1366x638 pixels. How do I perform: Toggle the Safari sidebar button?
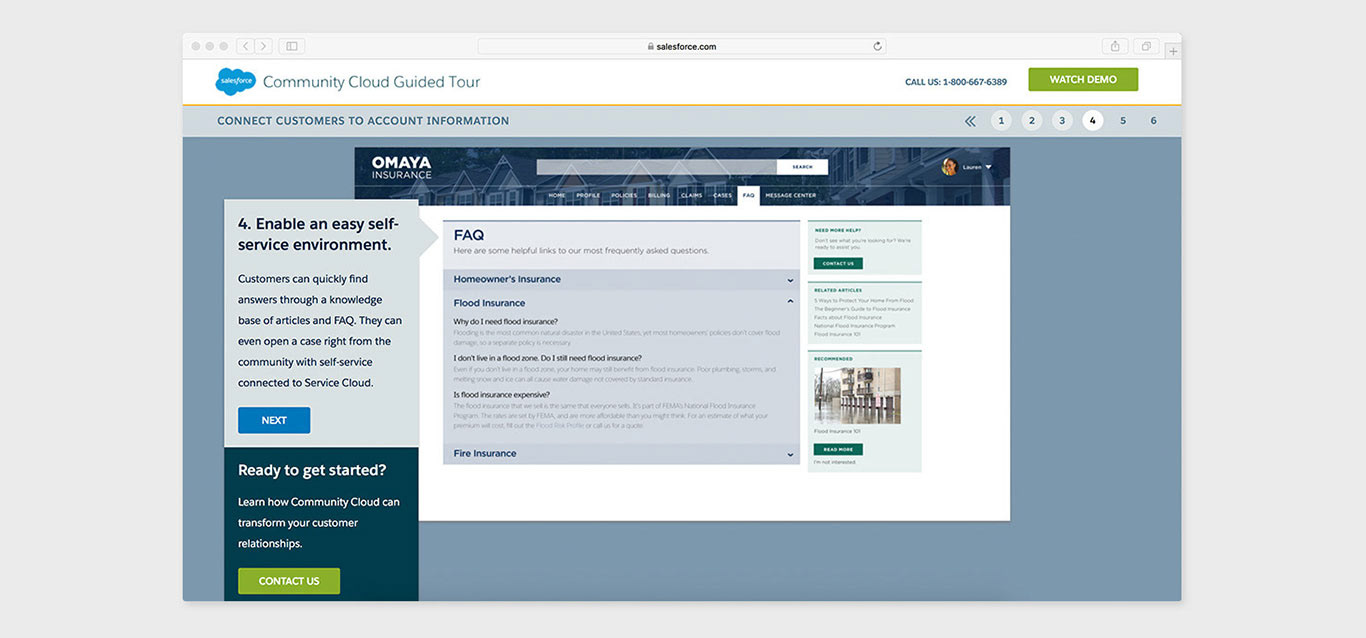coord(292,46)
